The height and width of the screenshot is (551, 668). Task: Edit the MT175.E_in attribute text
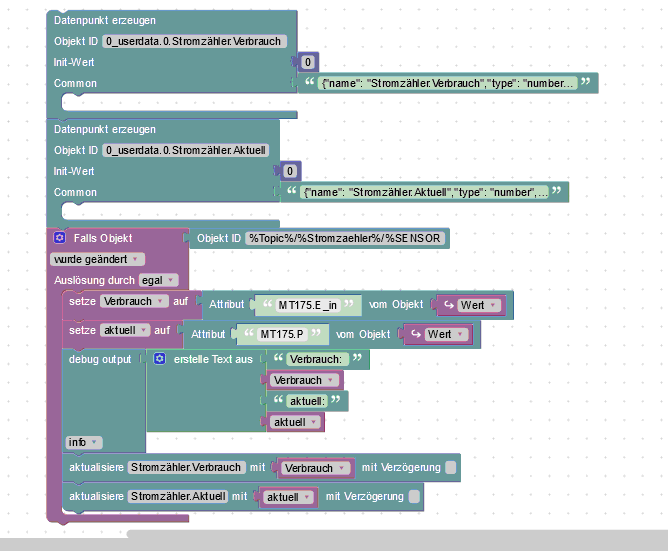pos(308,305)
